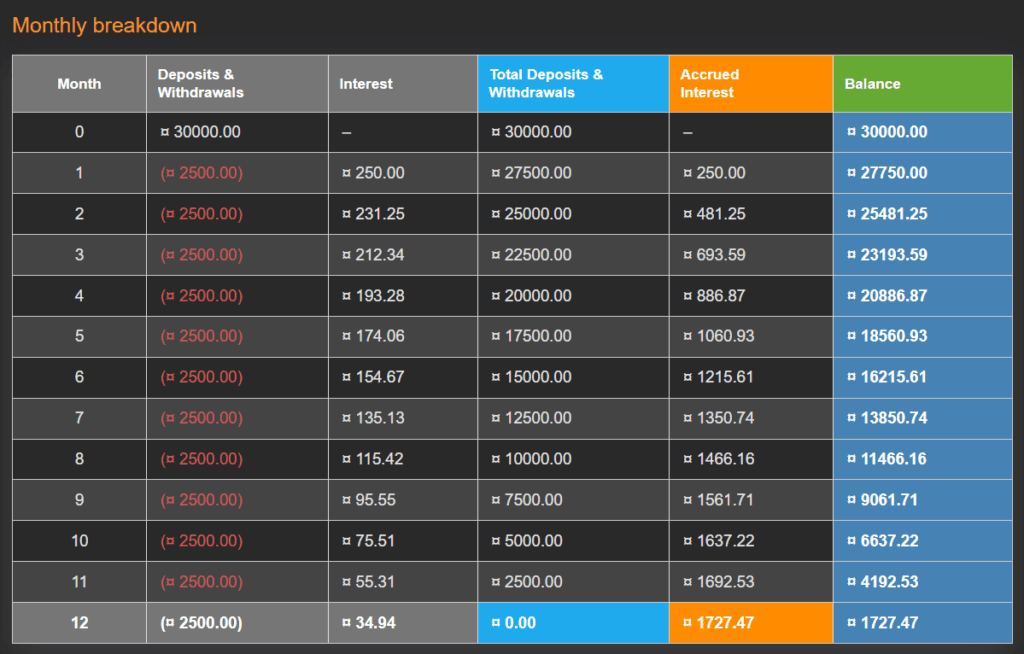Screen dimensions: 1024x654
Task: Select the 34.94 interest value in month 12
Action: click(362, 622)
